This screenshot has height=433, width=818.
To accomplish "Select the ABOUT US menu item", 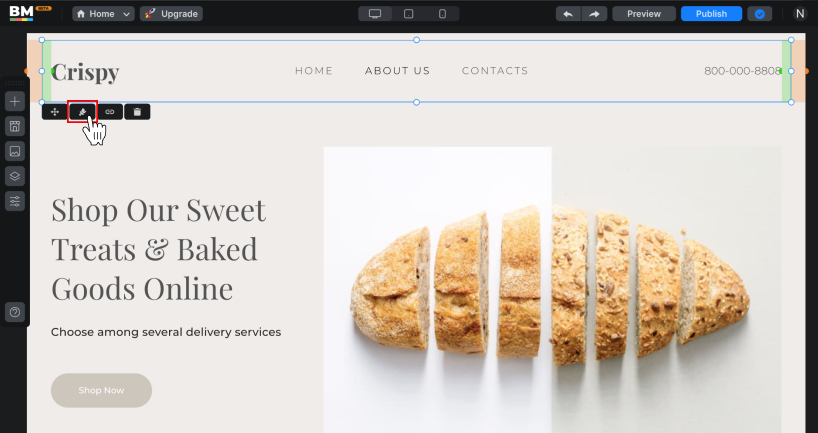I will coord(398,70).
